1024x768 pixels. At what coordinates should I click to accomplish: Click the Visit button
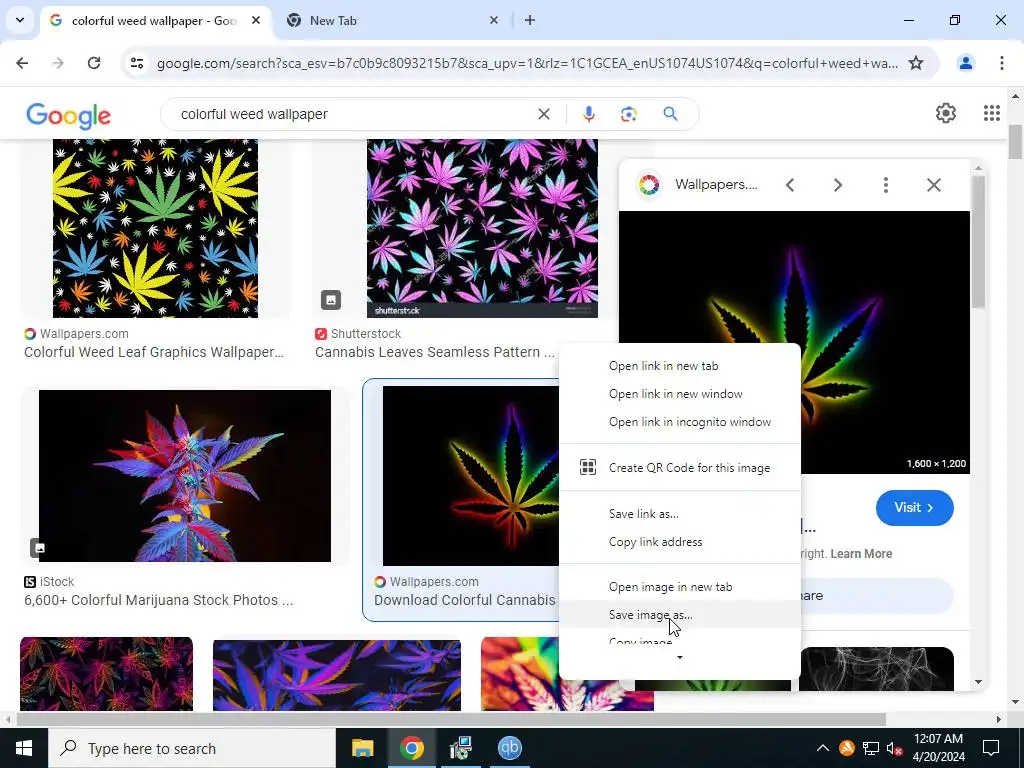[914, 507]
